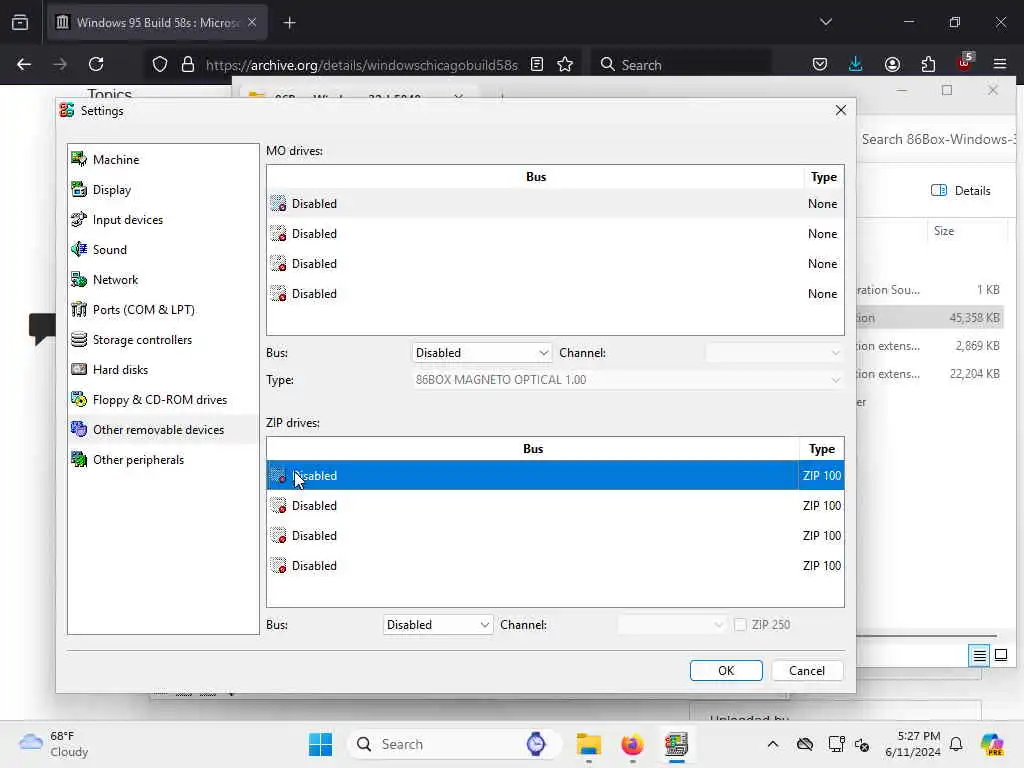Click the taskbar Search box
The height and width of the screenshot is (768, 1024).
[x=453, y=744]
